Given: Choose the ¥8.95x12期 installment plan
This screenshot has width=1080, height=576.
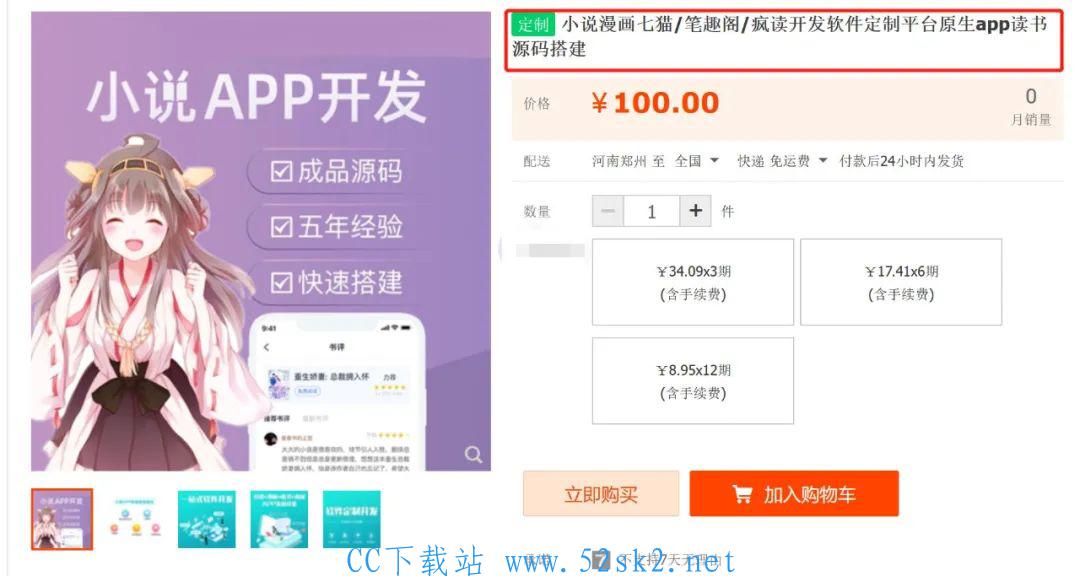Looking at the screenshot, I should 693,380.
